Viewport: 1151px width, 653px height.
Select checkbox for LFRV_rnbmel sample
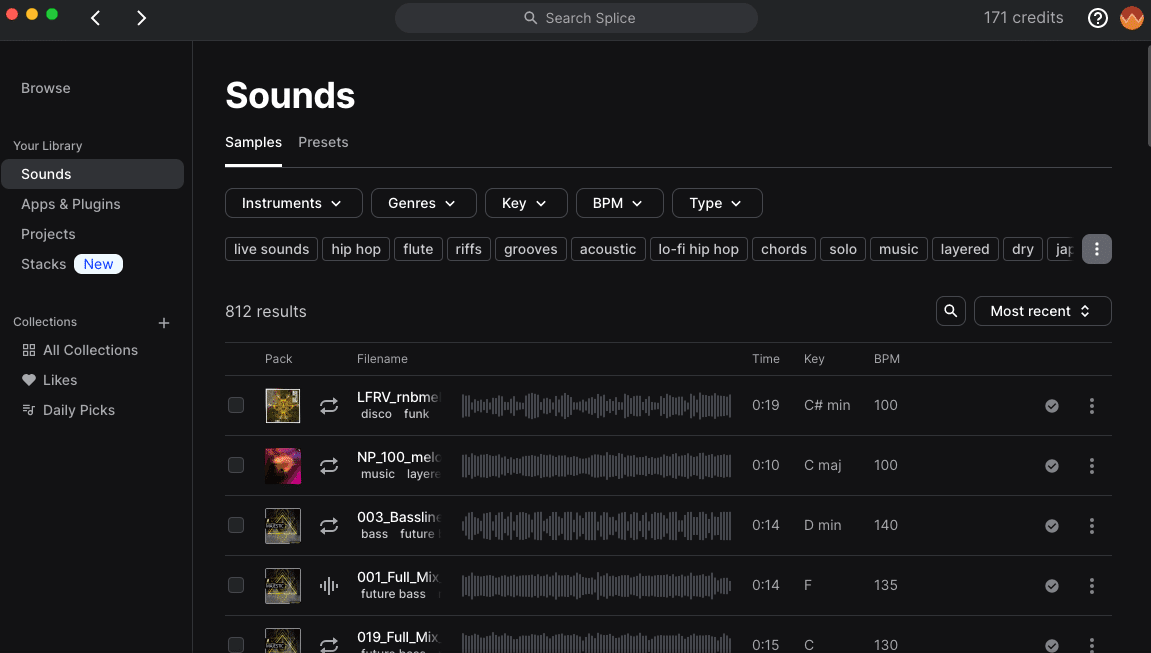[x=236, y=405]
